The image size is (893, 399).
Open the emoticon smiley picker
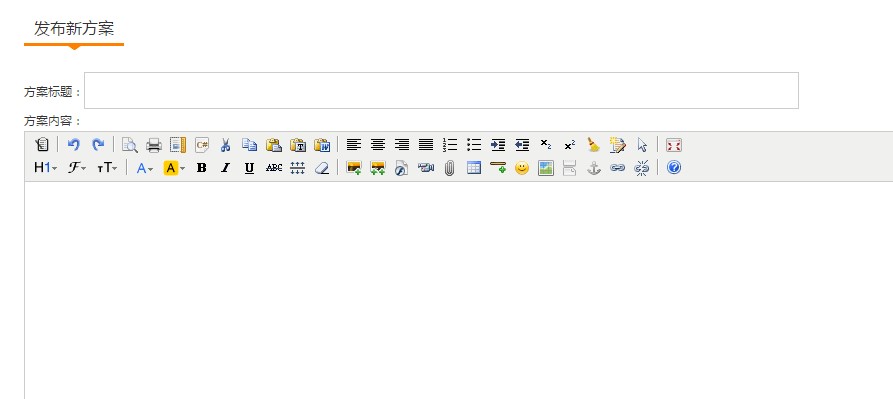[x=522, y=168]
